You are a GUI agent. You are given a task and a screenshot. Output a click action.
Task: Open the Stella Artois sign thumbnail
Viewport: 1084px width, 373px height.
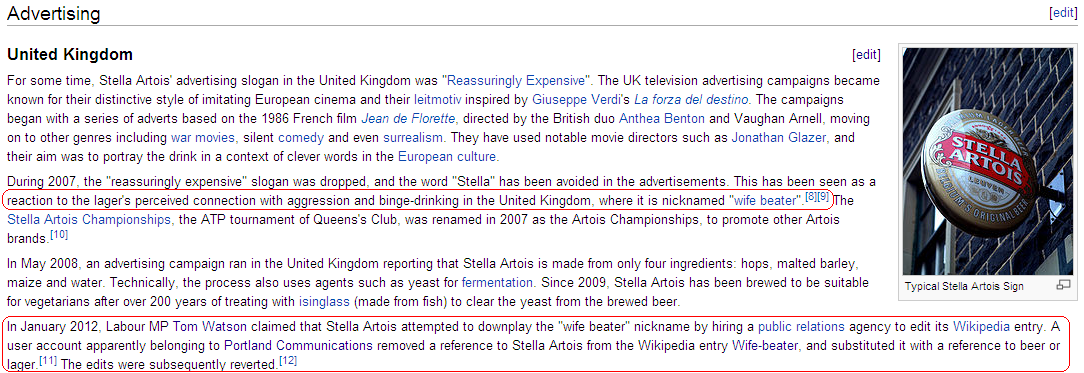pos(987,161)
